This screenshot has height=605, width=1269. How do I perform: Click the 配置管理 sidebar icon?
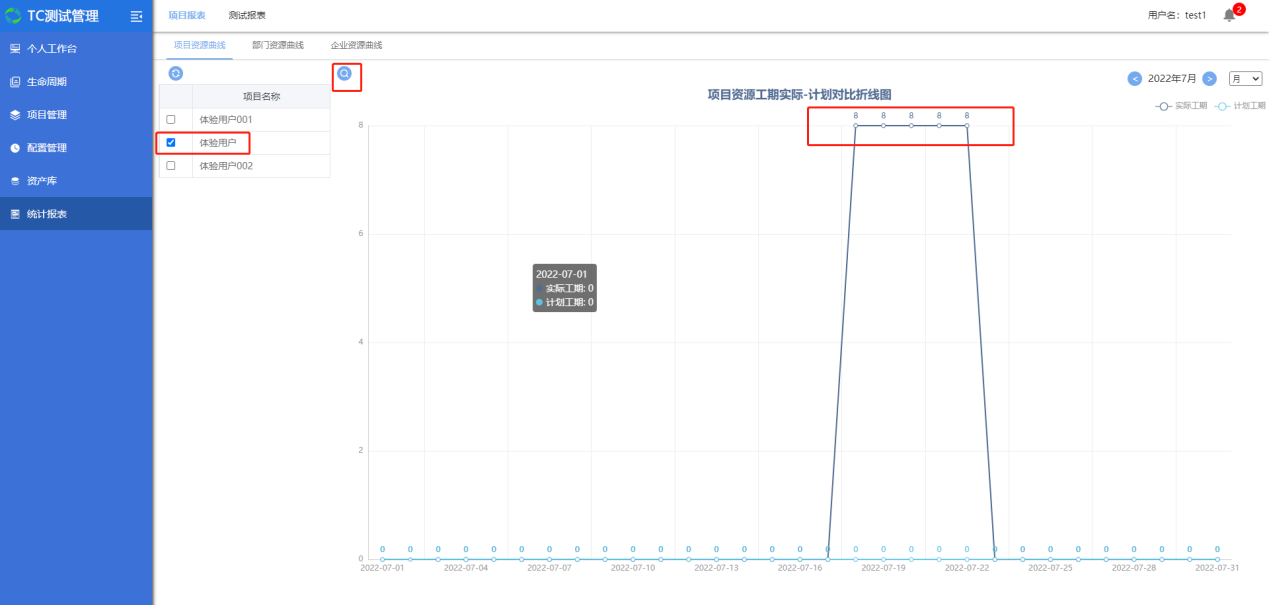pyautogui.click(x=15, y=148)
